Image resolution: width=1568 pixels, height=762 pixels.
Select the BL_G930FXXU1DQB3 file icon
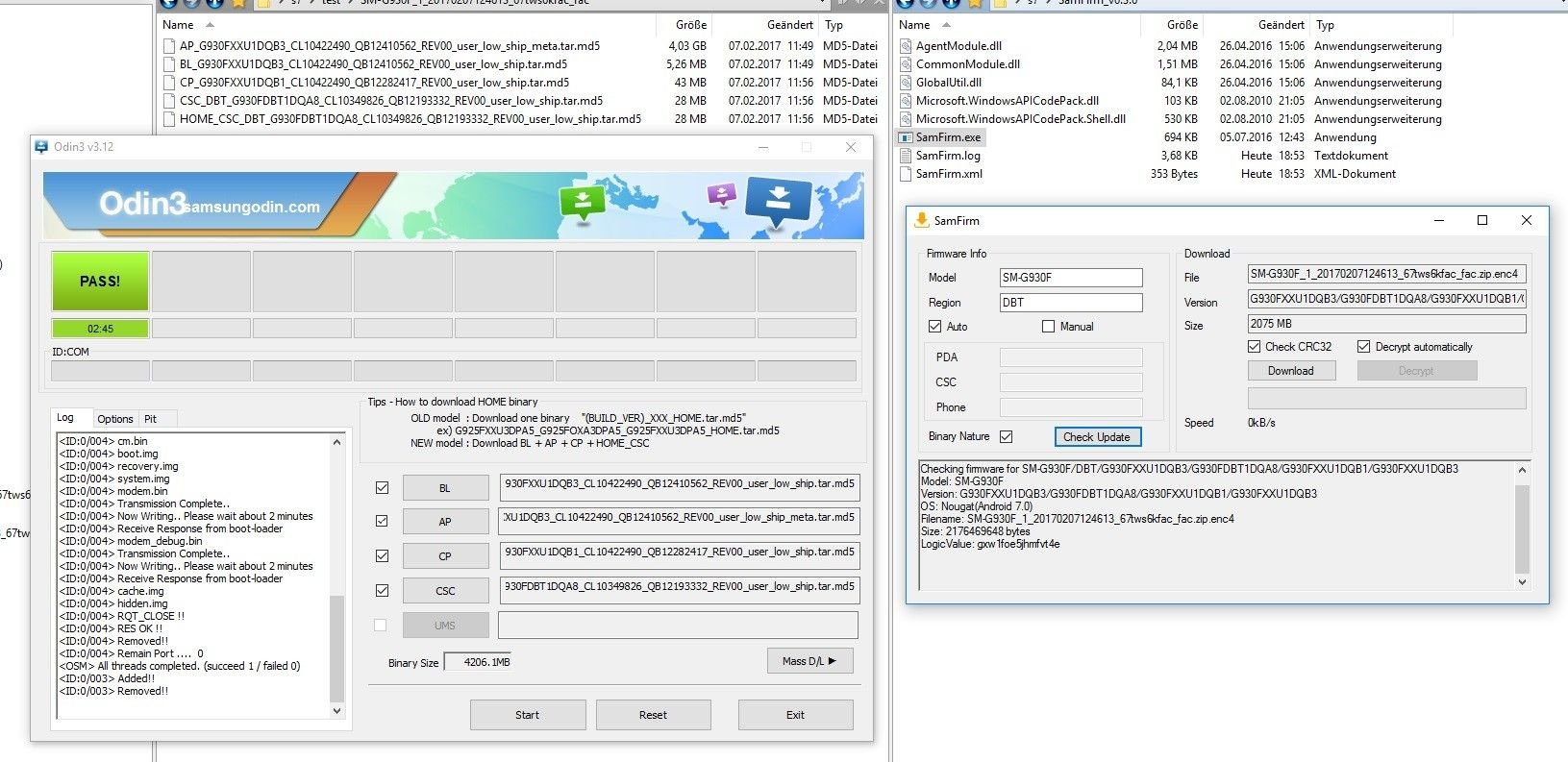click(x=169, y=64)
